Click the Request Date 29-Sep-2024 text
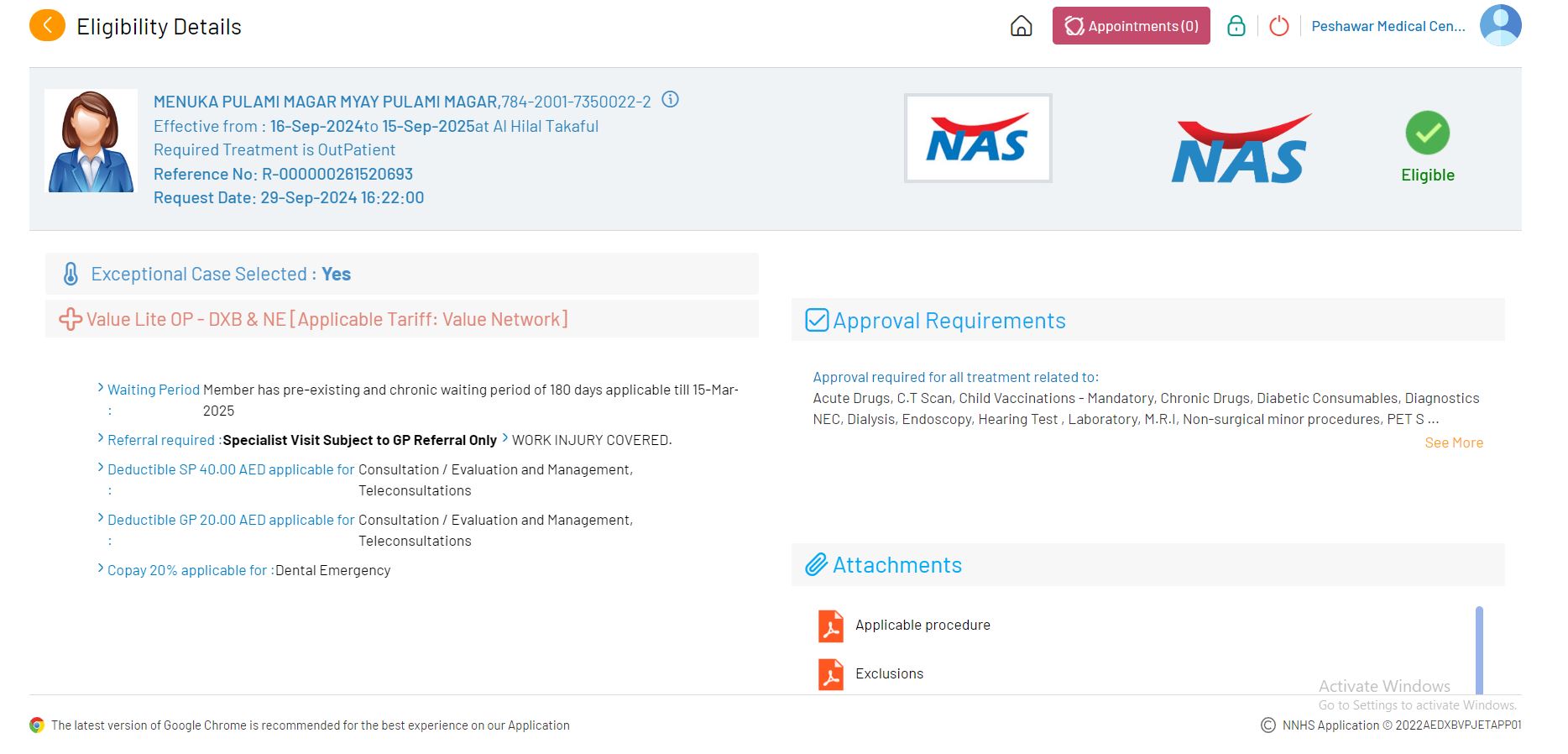Viewport: 1568px width, 754px height. point(289,197)
